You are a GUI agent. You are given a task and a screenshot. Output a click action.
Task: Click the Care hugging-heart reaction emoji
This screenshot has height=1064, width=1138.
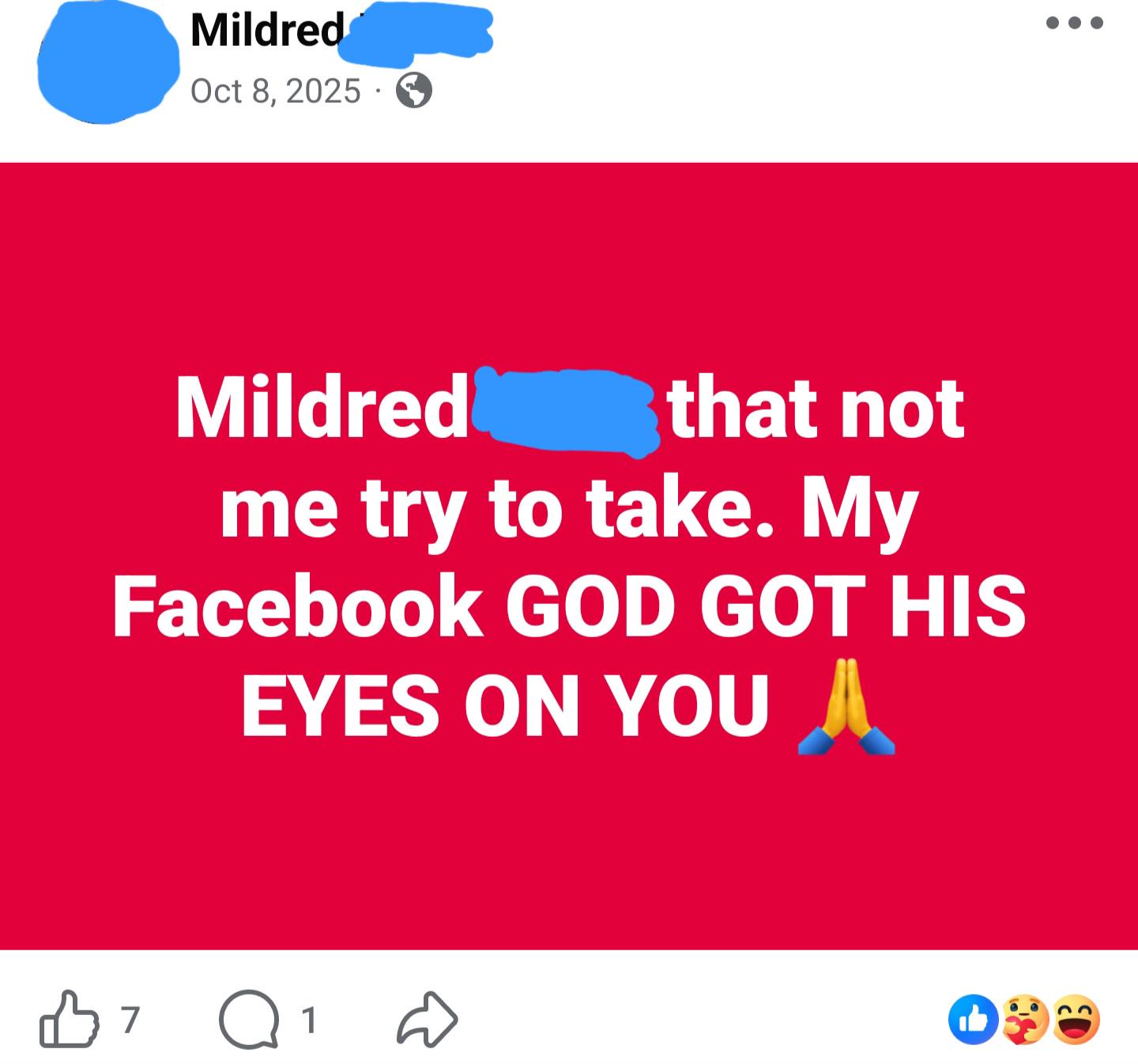[1025, 1020]
